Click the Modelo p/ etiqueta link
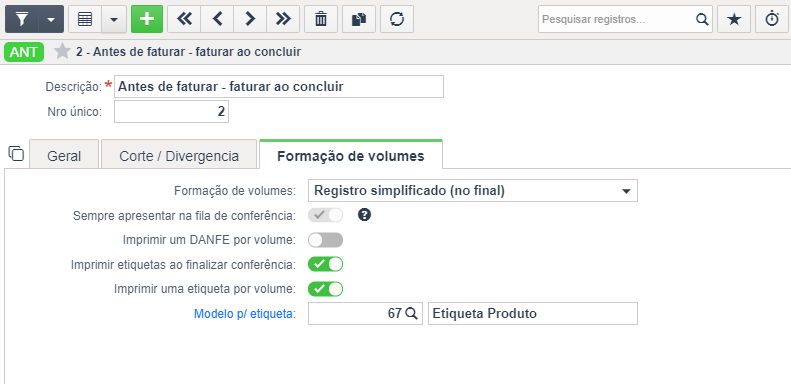The image size is (791, 384). point(245,314)
